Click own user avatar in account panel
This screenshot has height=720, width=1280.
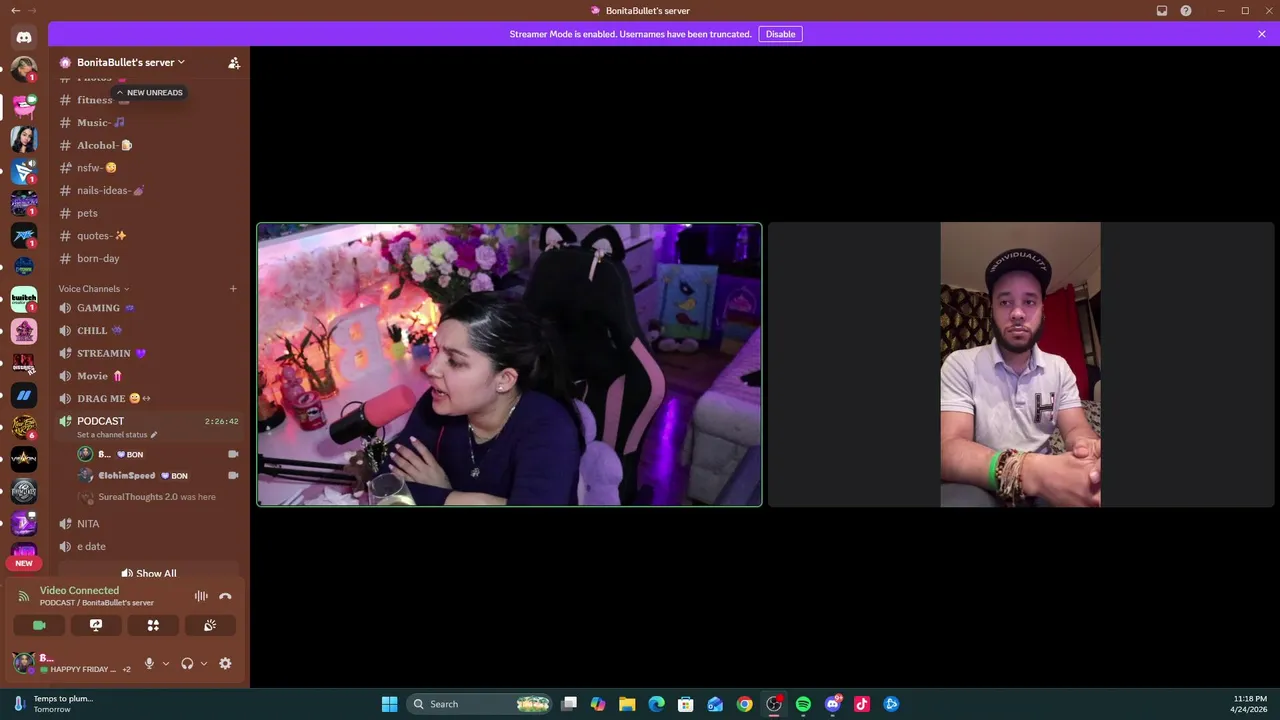(23, 662)
